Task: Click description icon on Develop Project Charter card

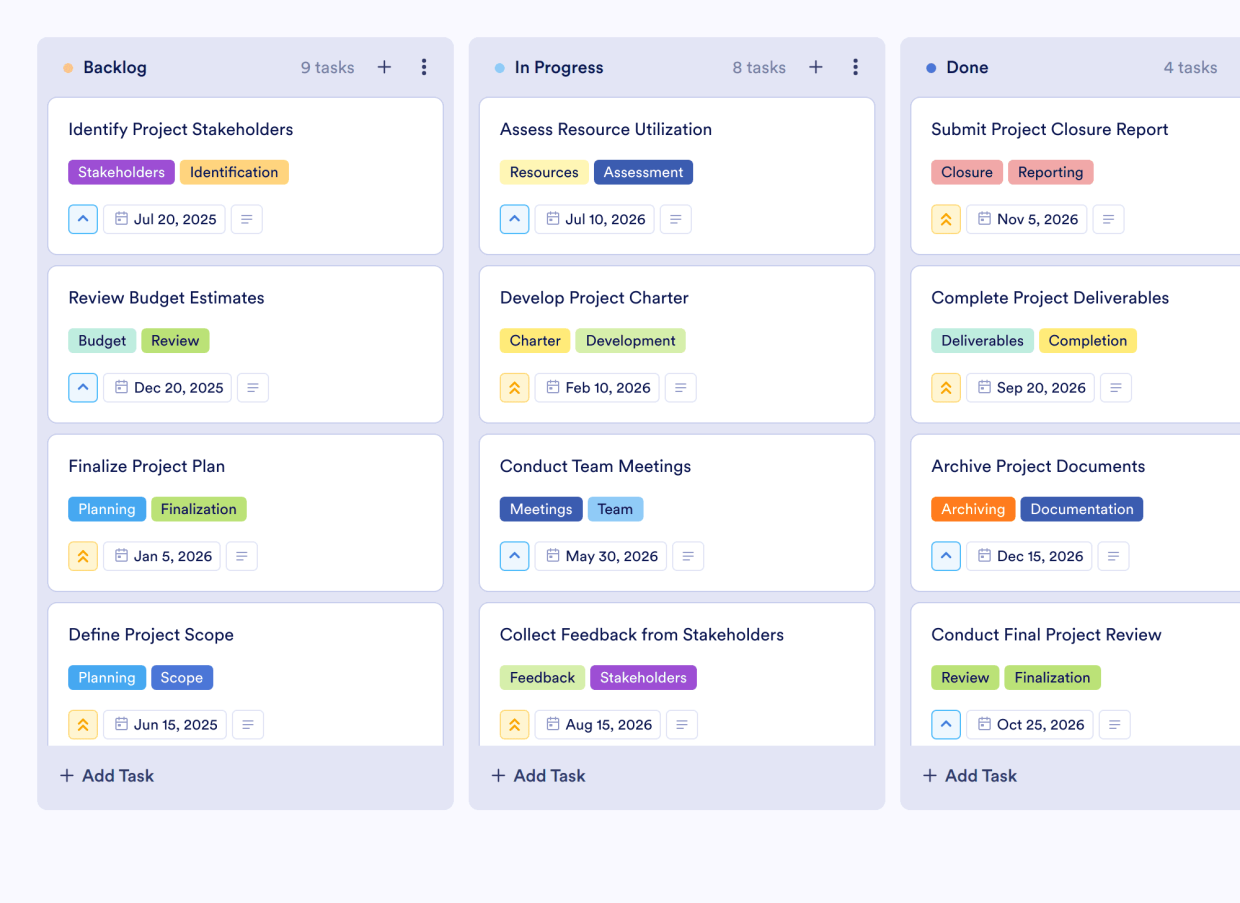Action: pyautogui.click(x=681, y=387)
